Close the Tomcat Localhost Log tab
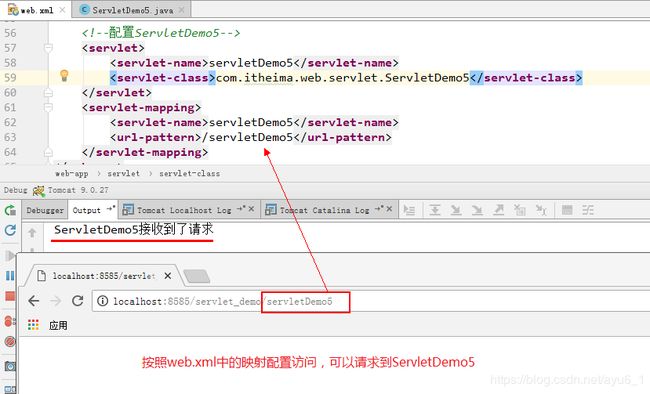 pos(251,209)
